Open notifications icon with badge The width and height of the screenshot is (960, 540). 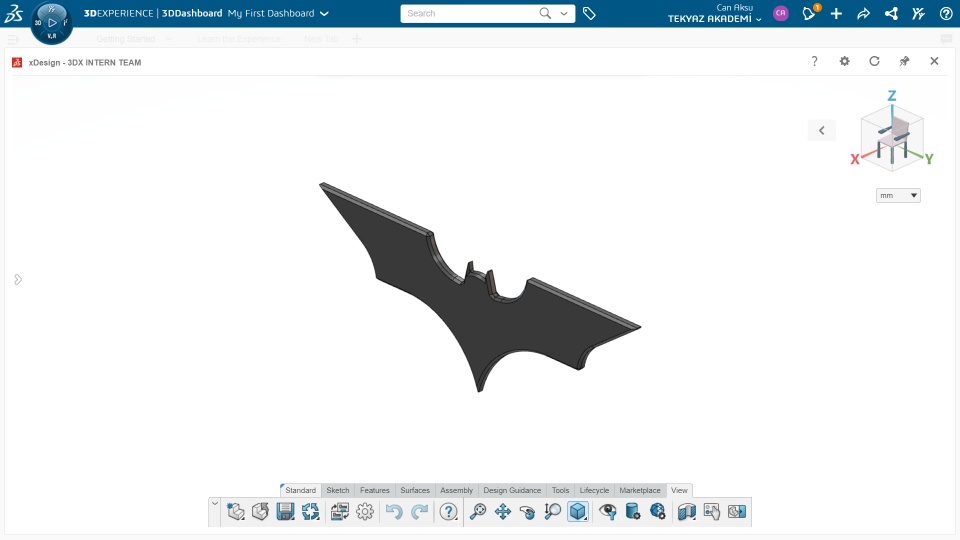[x=809, y=13]
